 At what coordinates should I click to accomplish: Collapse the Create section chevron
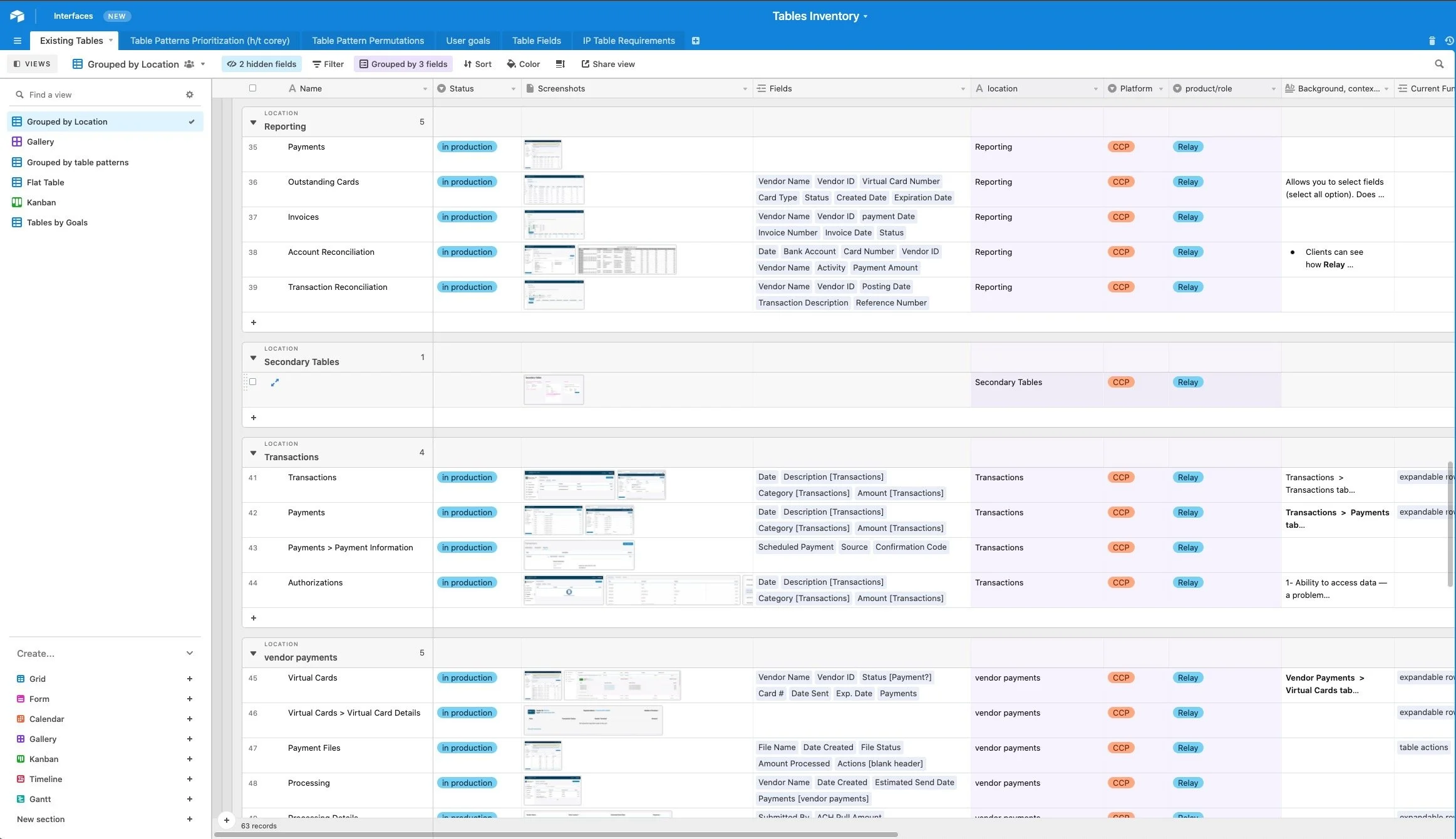click(190, 653)
